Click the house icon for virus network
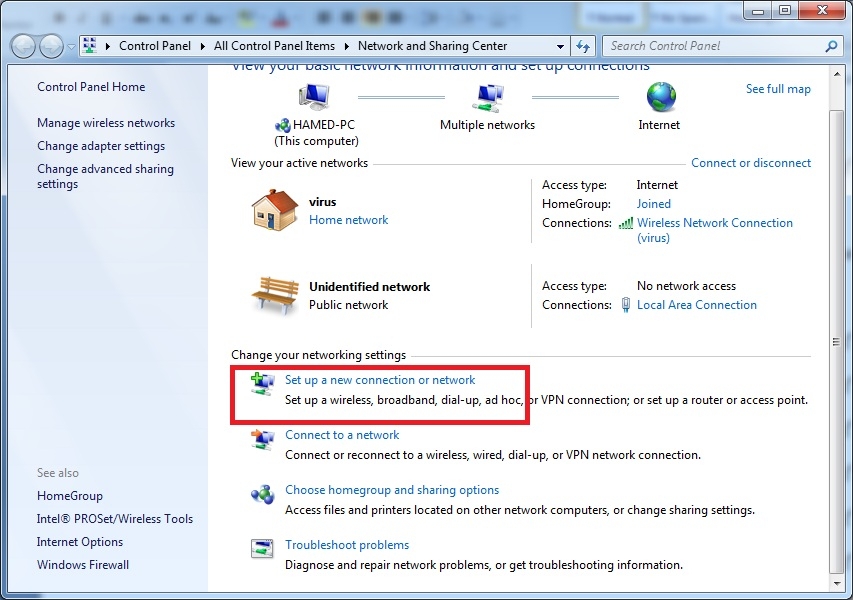853x600 pixels. 275,210
